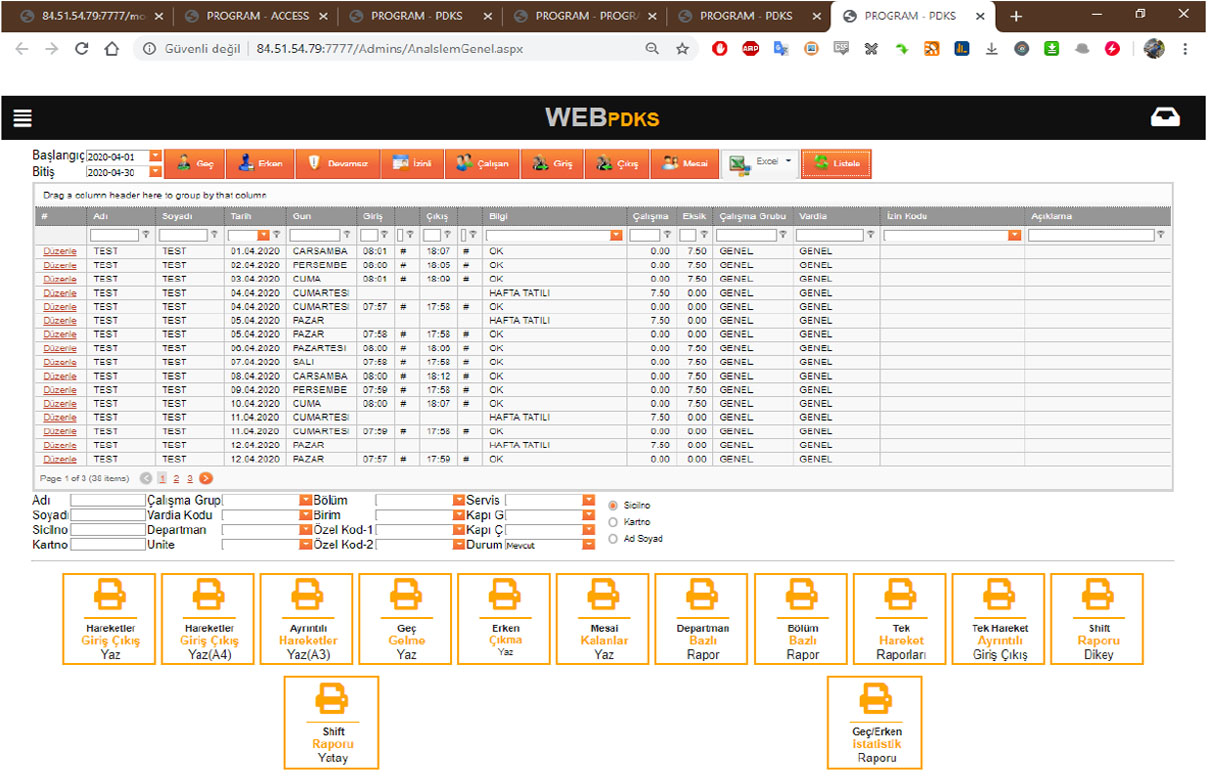
Task: Click the Adı search input field
Action: 108,500
